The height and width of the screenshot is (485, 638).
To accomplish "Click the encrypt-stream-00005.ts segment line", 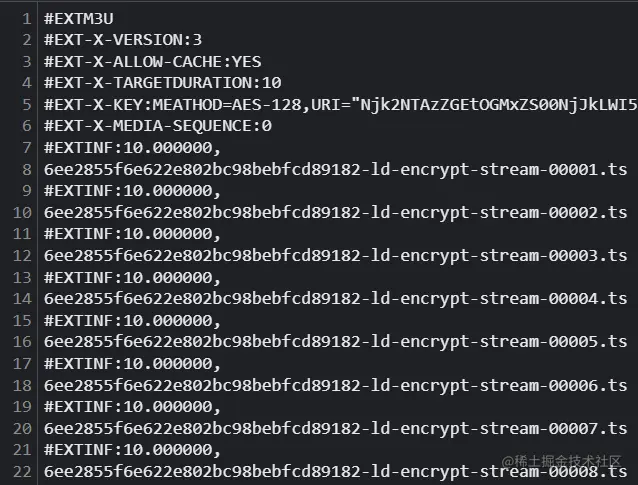I will [x=336, y=342].
